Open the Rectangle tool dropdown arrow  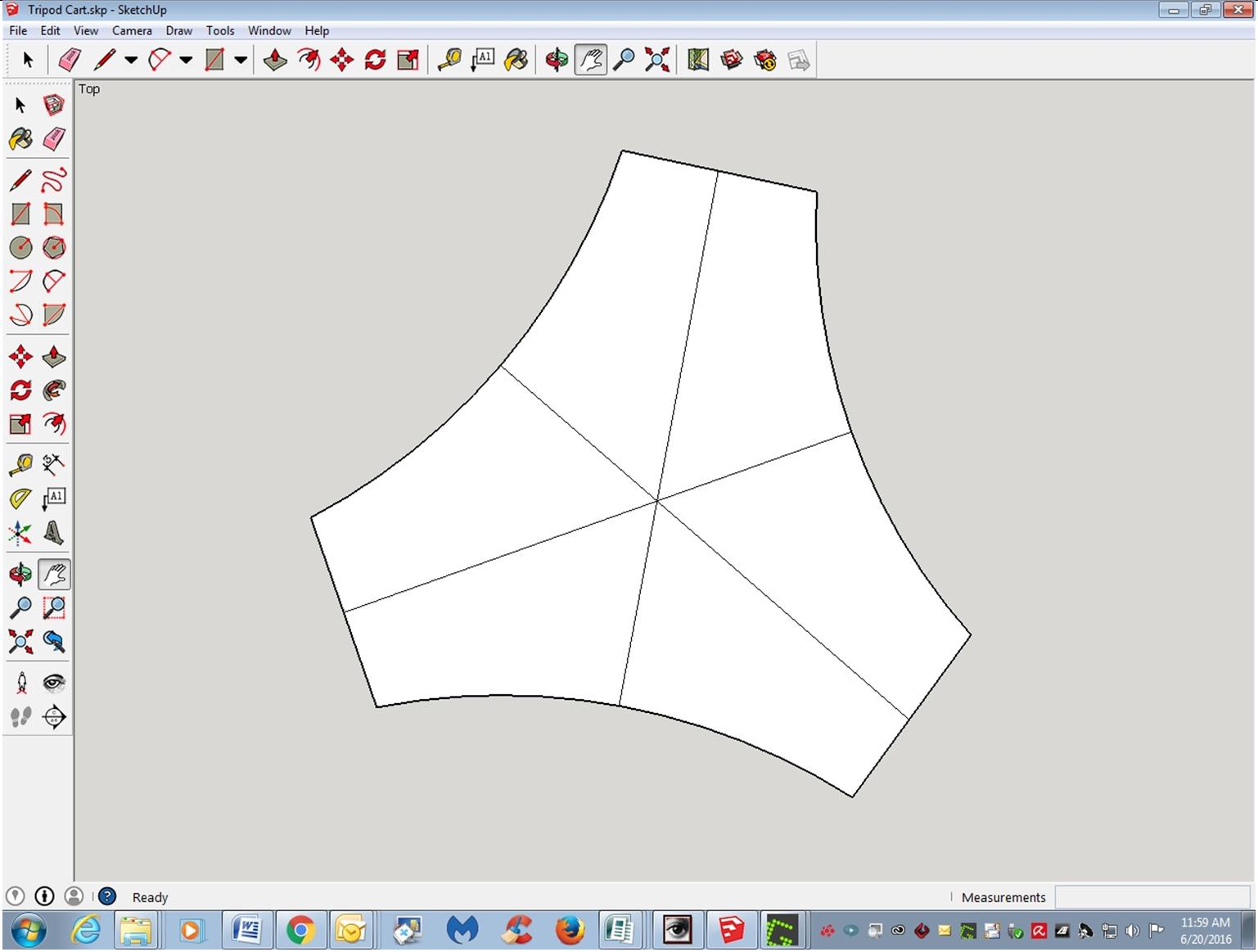click(240, 59)
